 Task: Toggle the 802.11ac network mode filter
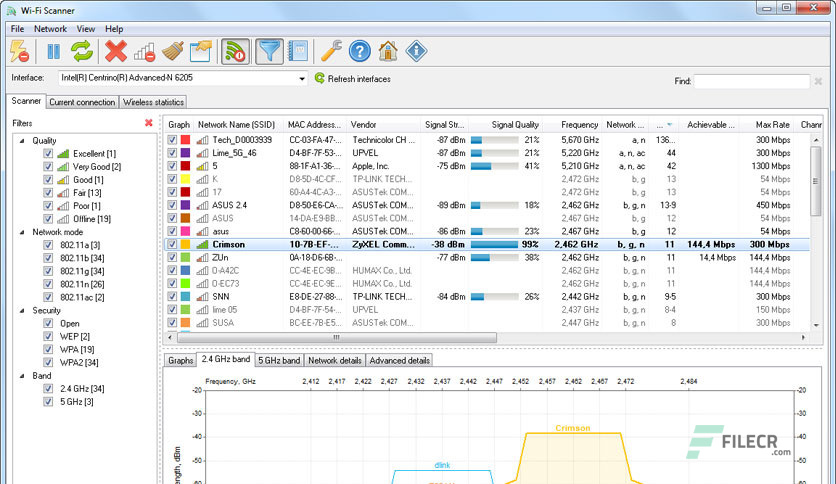[48, 297]
